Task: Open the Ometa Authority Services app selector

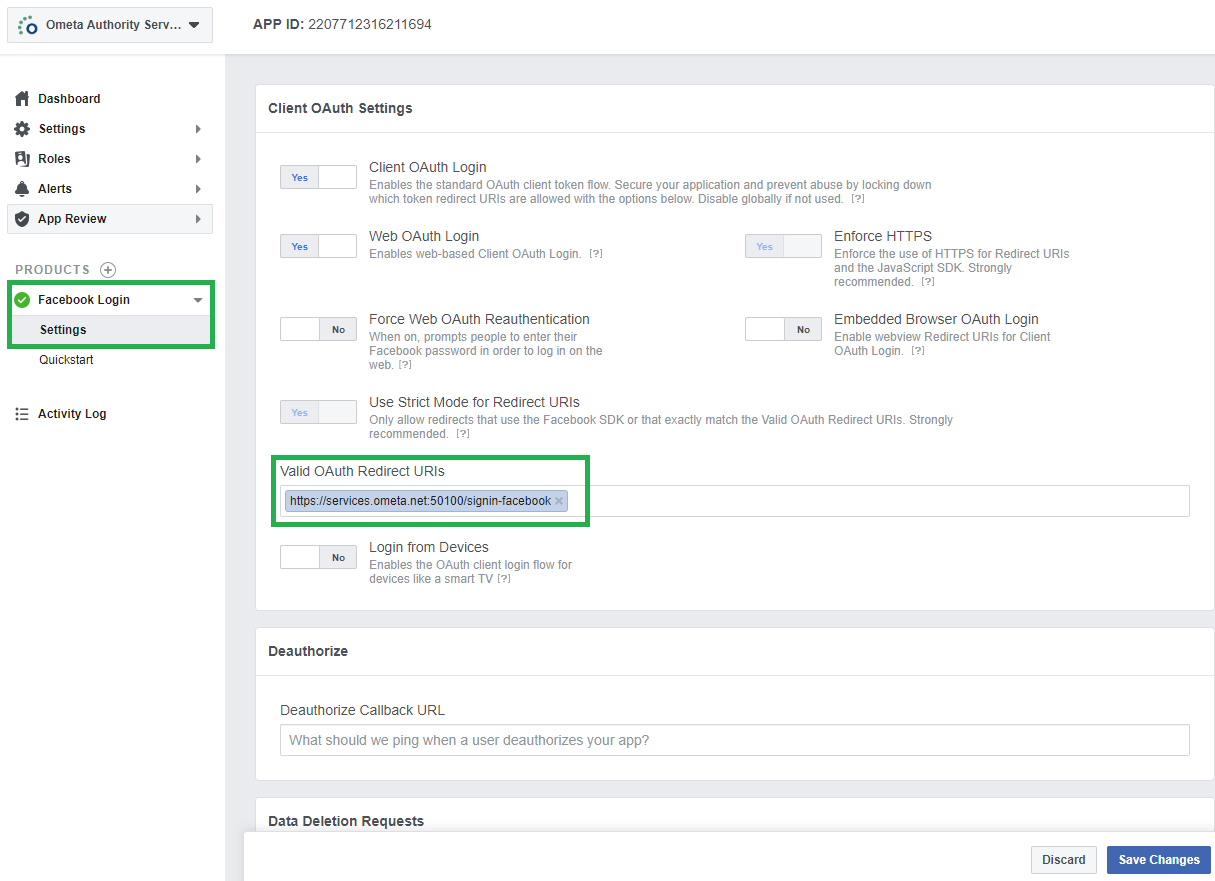Action: click(109, 24)
